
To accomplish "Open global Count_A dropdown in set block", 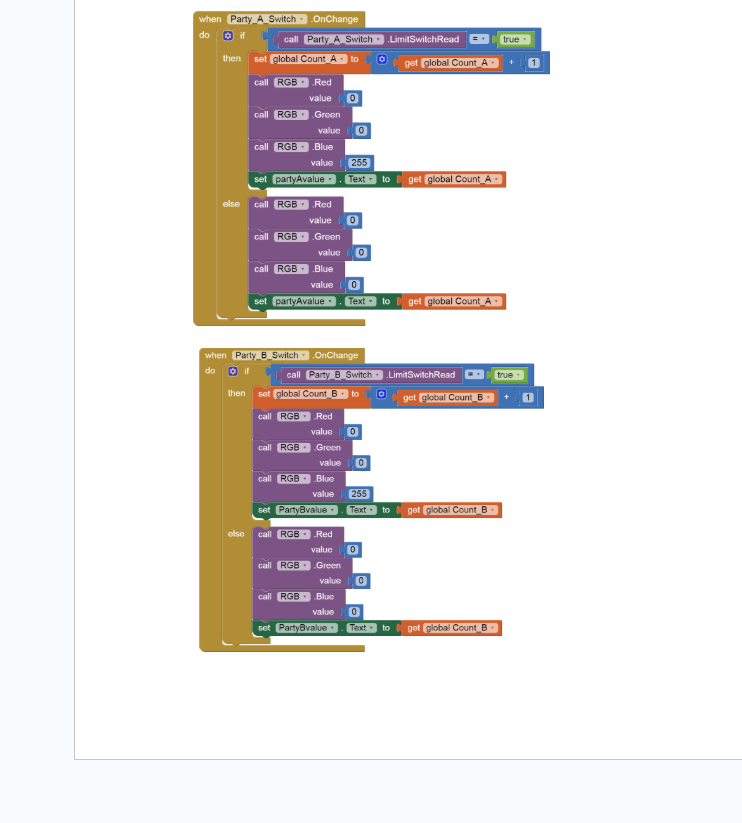I will point(309,59).
